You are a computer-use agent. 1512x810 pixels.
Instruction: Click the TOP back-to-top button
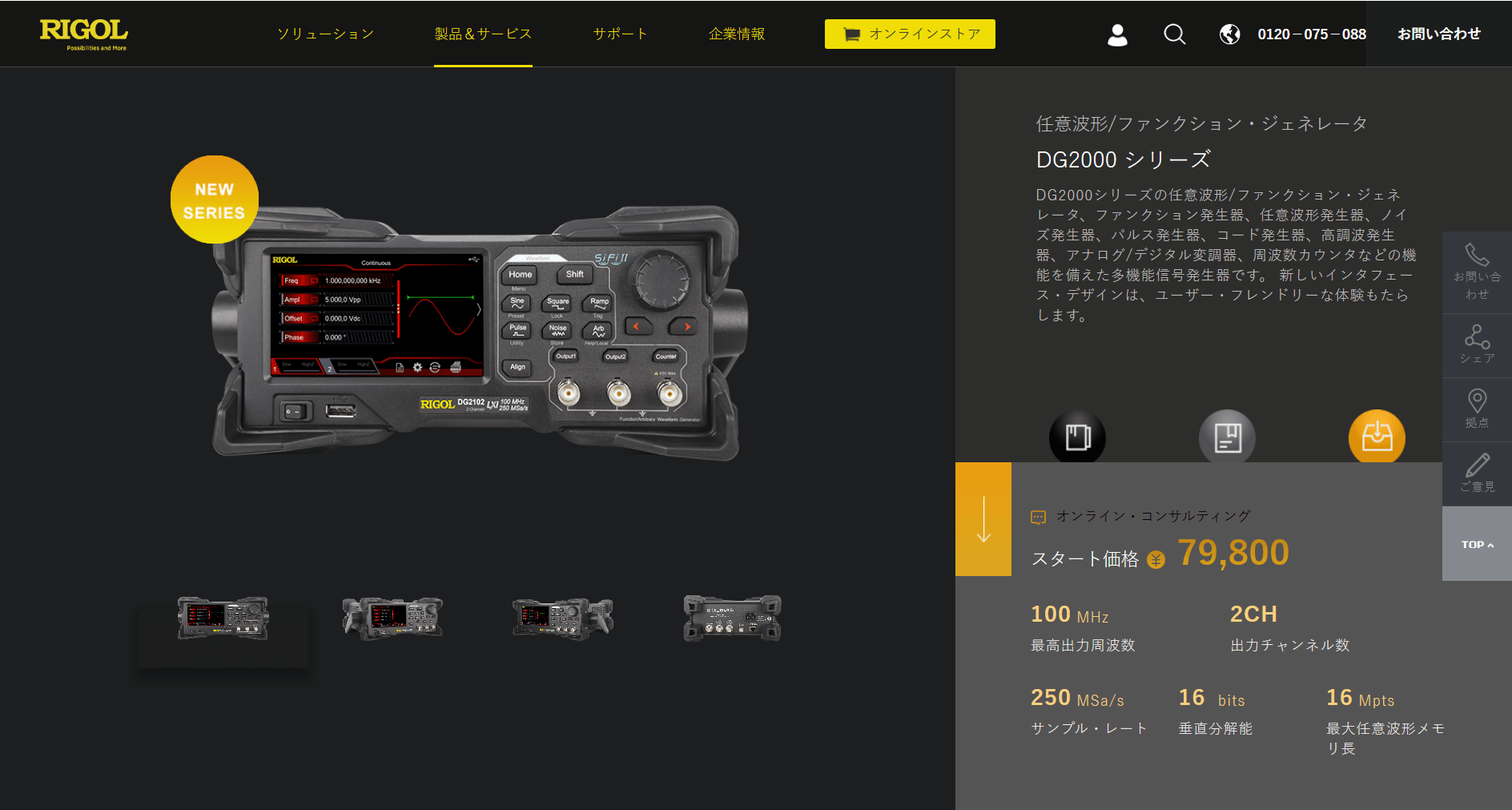pyautogui.click(x=1477, y=544)
